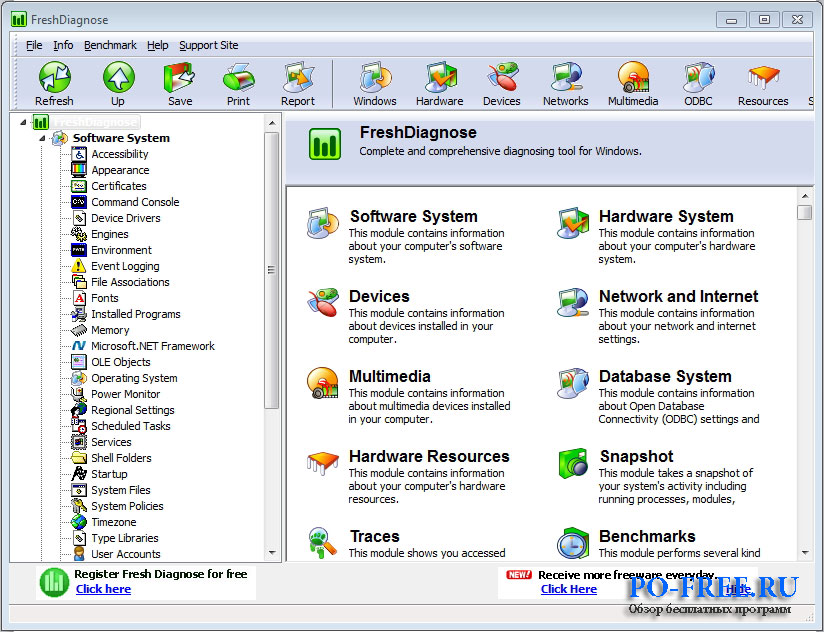Open the File menu

tap(34, 46)
